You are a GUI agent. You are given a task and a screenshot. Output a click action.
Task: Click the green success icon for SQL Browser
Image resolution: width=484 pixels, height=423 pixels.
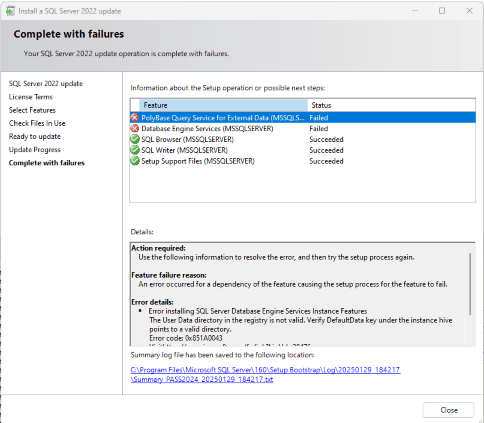[135, 139]
